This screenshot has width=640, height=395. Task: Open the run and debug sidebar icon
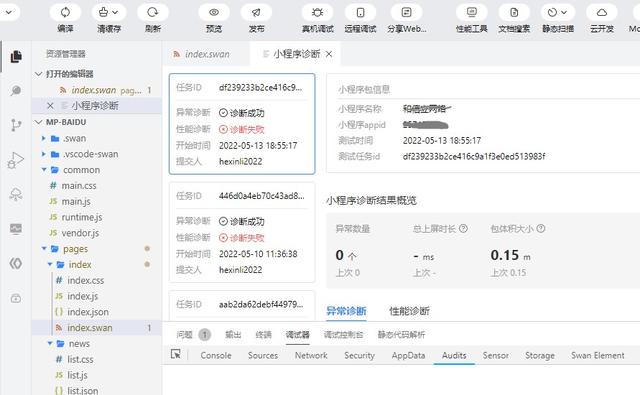click(x=16, y=160)
